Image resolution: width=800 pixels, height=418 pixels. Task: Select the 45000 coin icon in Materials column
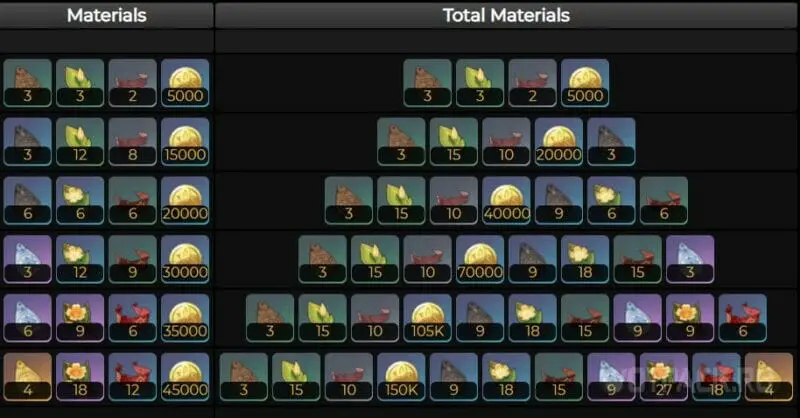[x=185, y=377]
